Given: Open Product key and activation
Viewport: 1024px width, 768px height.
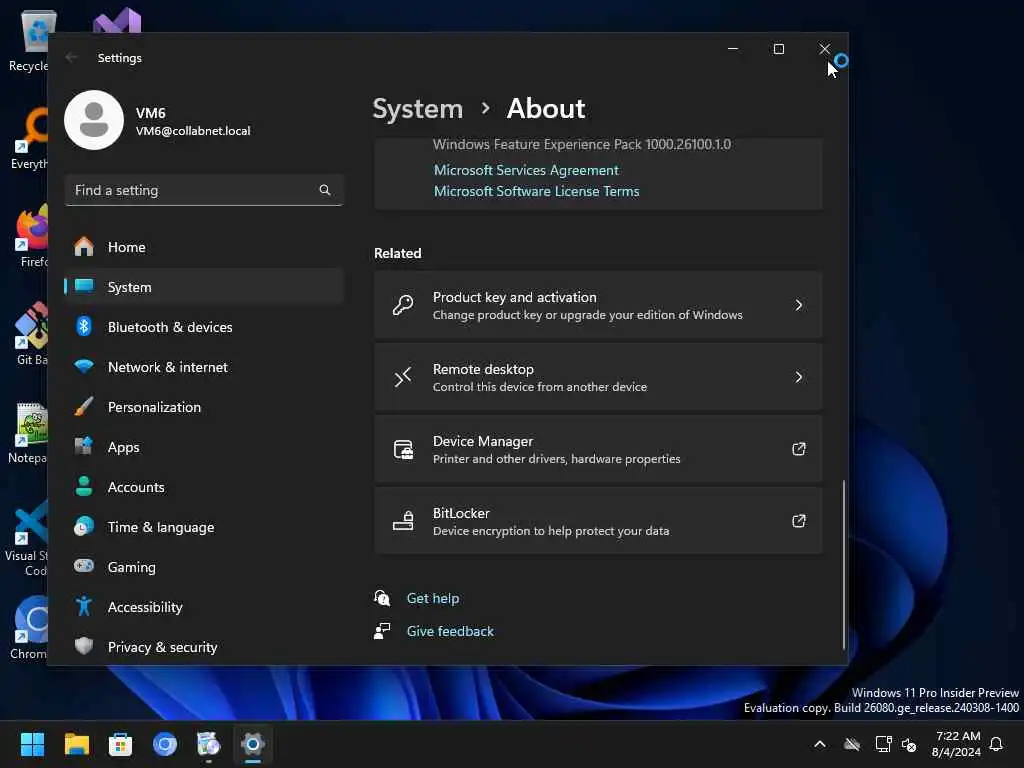Looking at the screenshot, I should pos(598,305).
